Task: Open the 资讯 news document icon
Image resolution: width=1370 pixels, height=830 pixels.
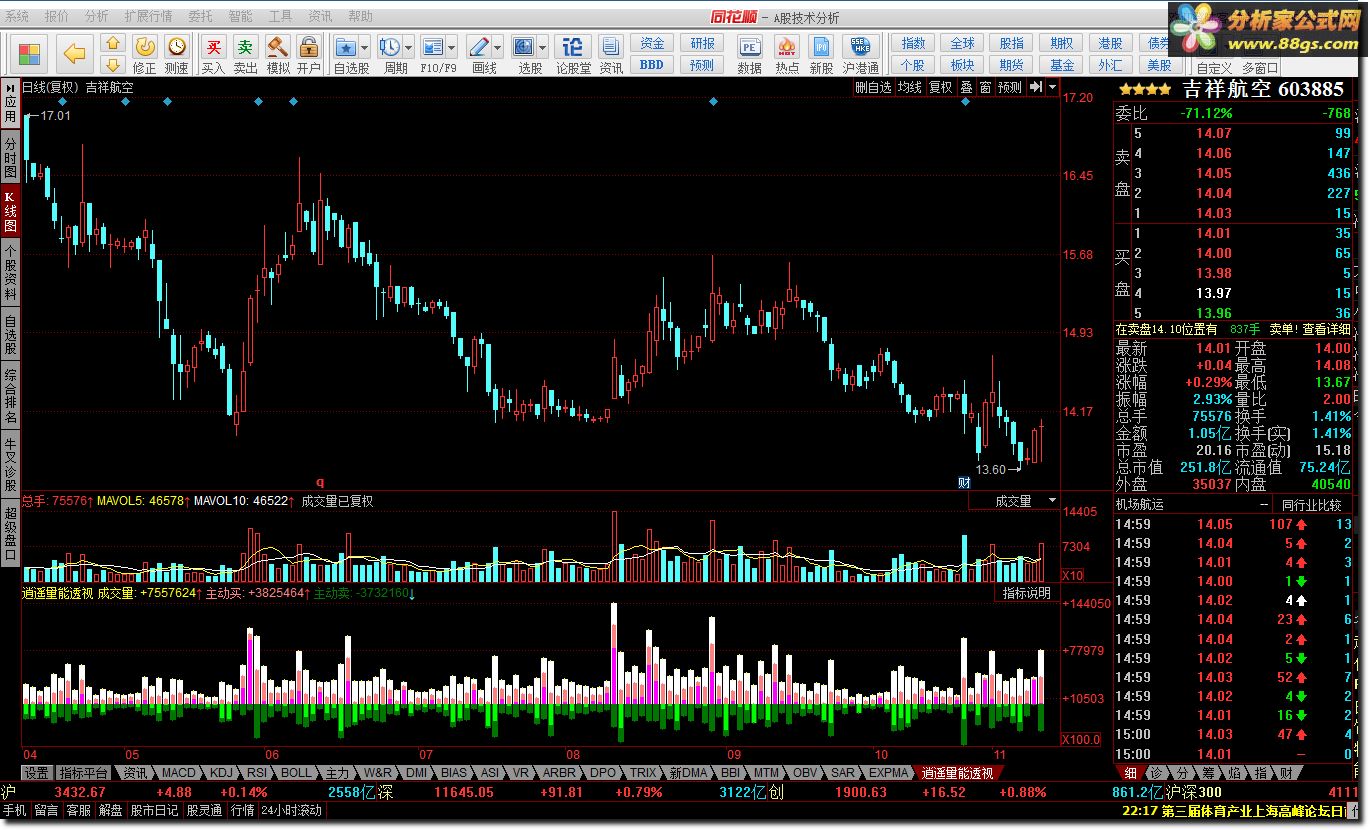Action: tap(611, 47)
